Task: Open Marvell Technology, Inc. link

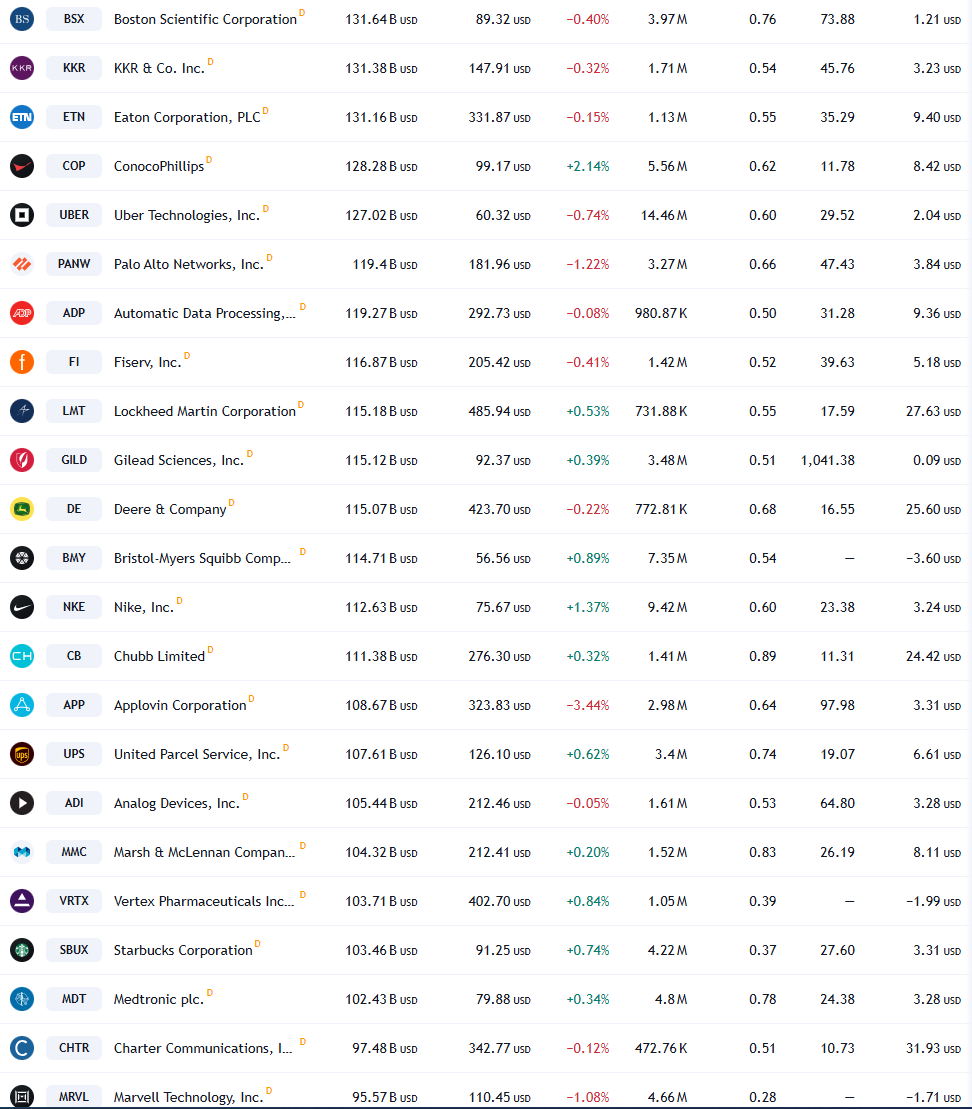Action: click(x=188, y=1097)
